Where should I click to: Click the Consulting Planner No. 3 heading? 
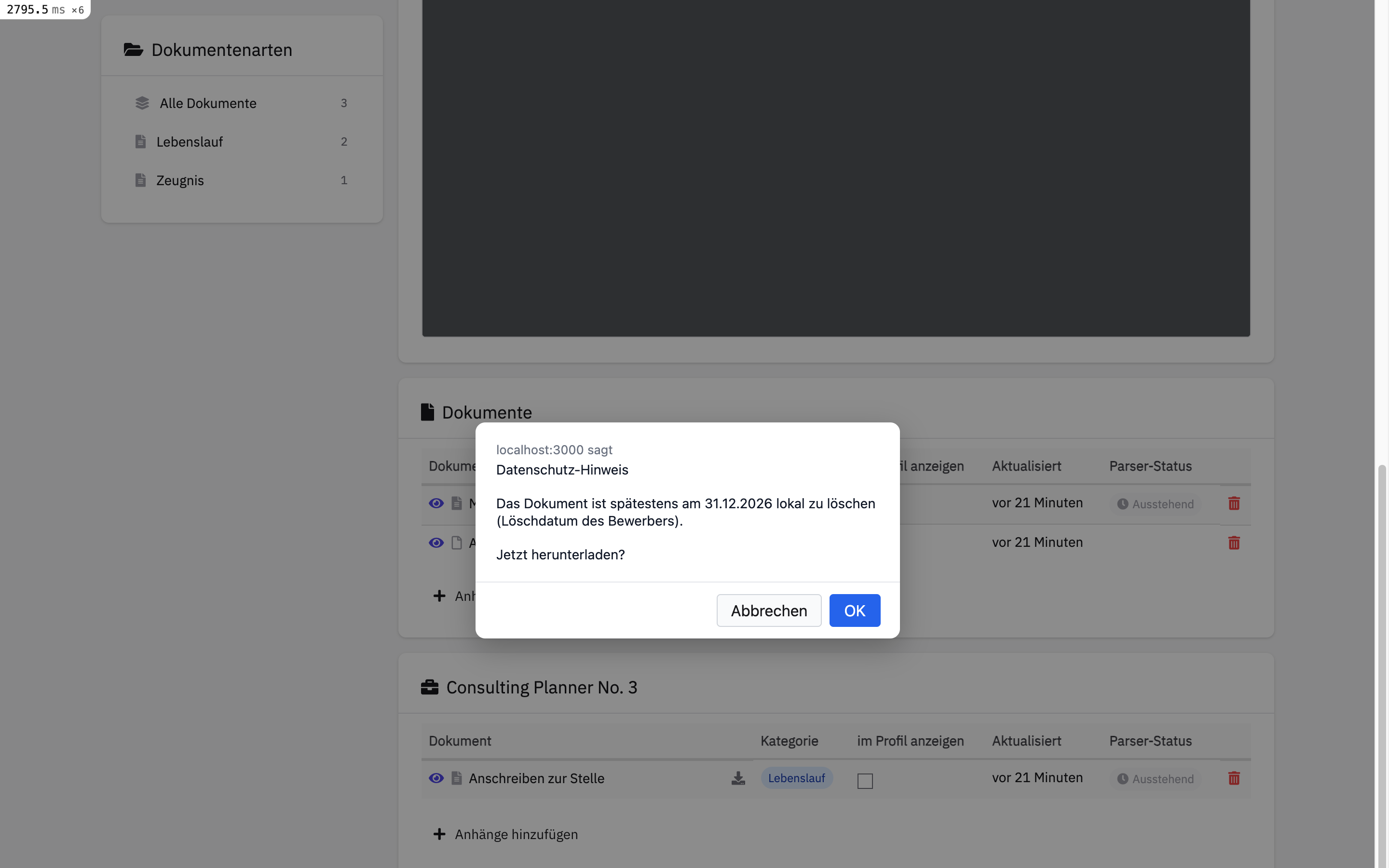541,687
